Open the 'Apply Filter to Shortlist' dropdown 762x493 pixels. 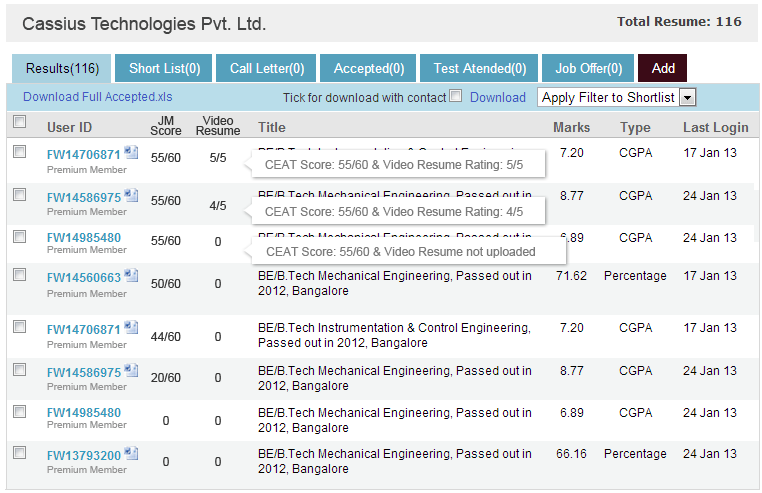616,97
